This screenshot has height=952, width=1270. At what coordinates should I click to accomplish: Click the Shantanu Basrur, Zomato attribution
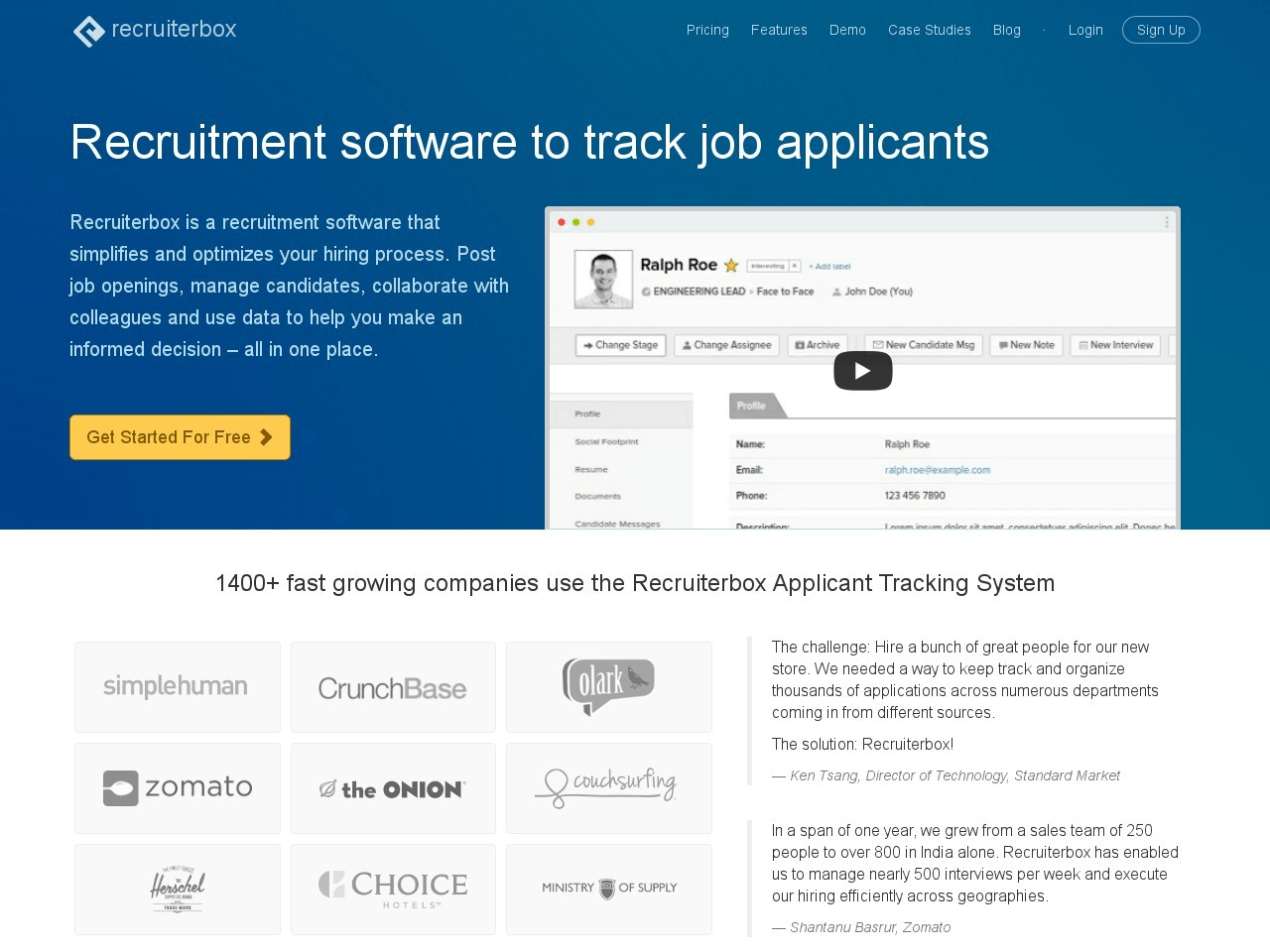tap(861, 927)
